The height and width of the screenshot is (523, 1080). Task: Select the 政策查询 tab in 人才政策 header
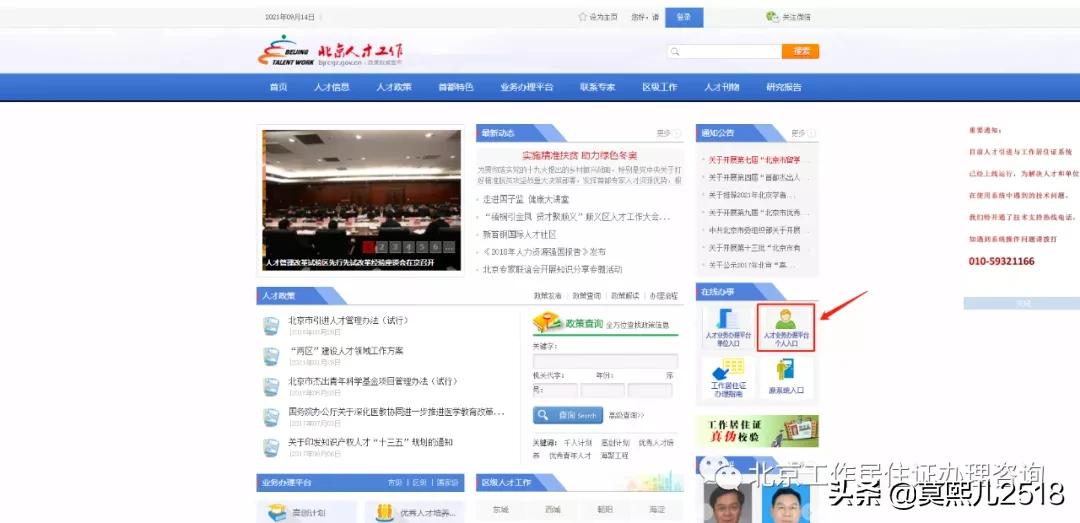pyautogui.click(x=586, y=296)
